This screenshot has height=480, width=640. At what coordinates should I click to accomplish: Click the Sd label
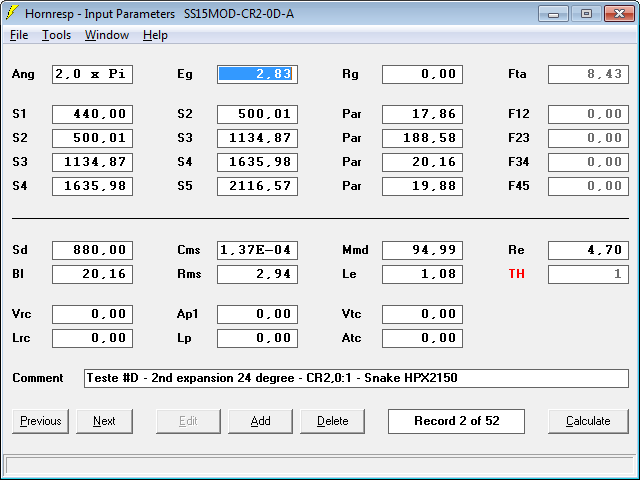tap(20, 250)
